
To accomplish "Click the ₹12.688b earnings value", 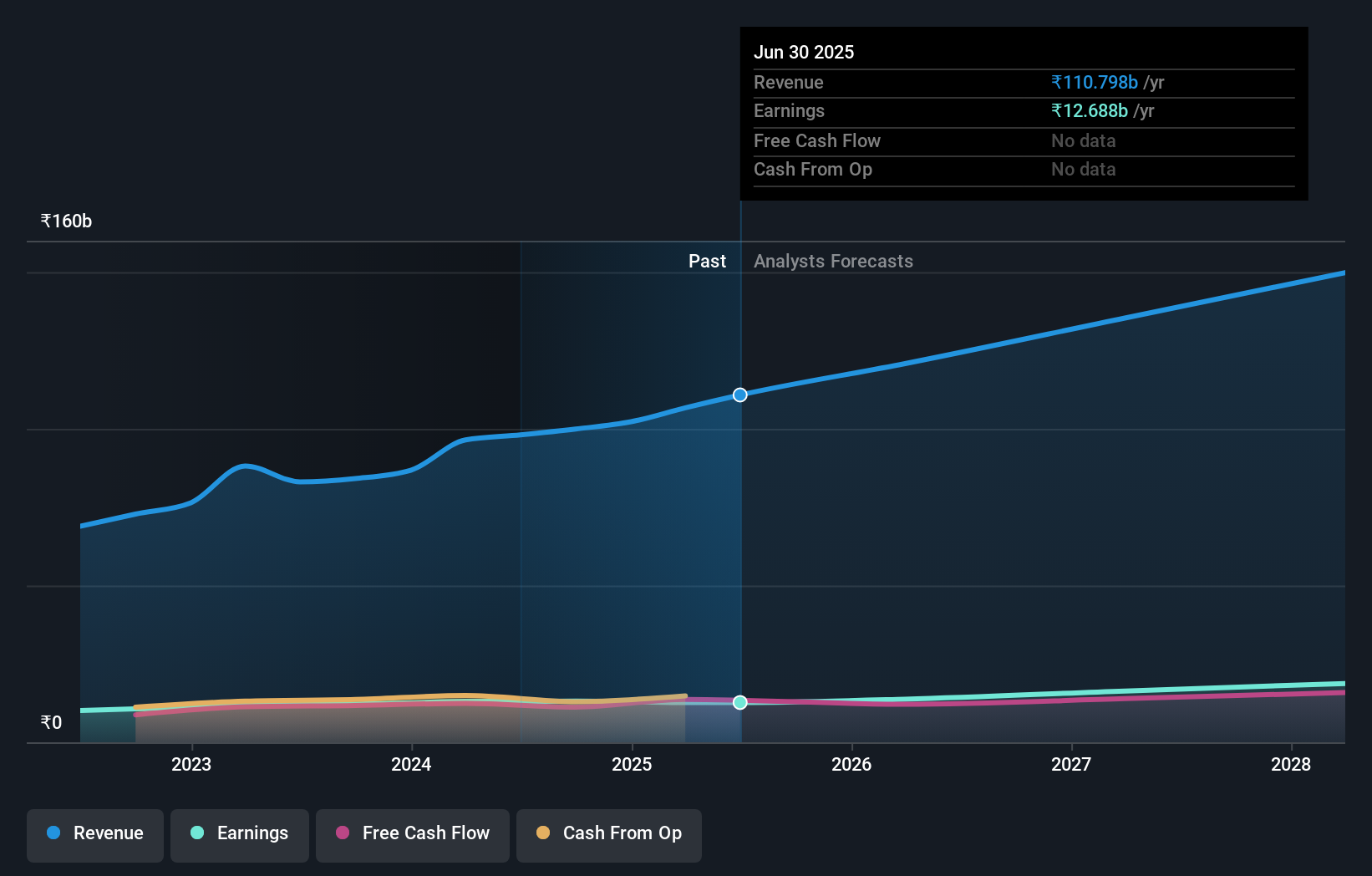I will pyautogui.click(x=1090, y=110).
